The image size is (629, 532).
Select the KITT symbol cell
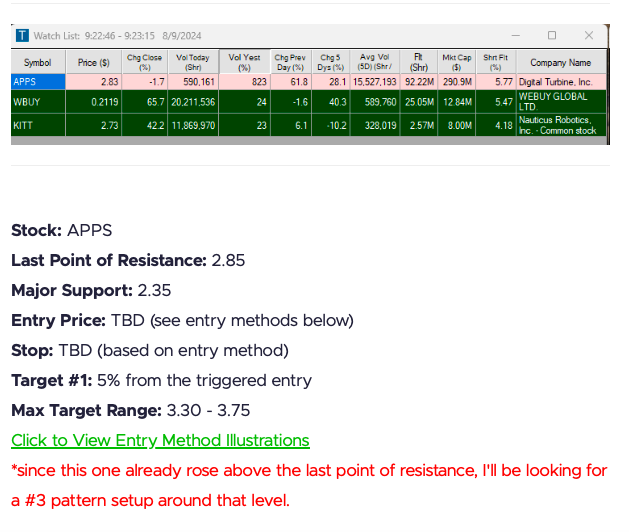click(x=38, y=126)
